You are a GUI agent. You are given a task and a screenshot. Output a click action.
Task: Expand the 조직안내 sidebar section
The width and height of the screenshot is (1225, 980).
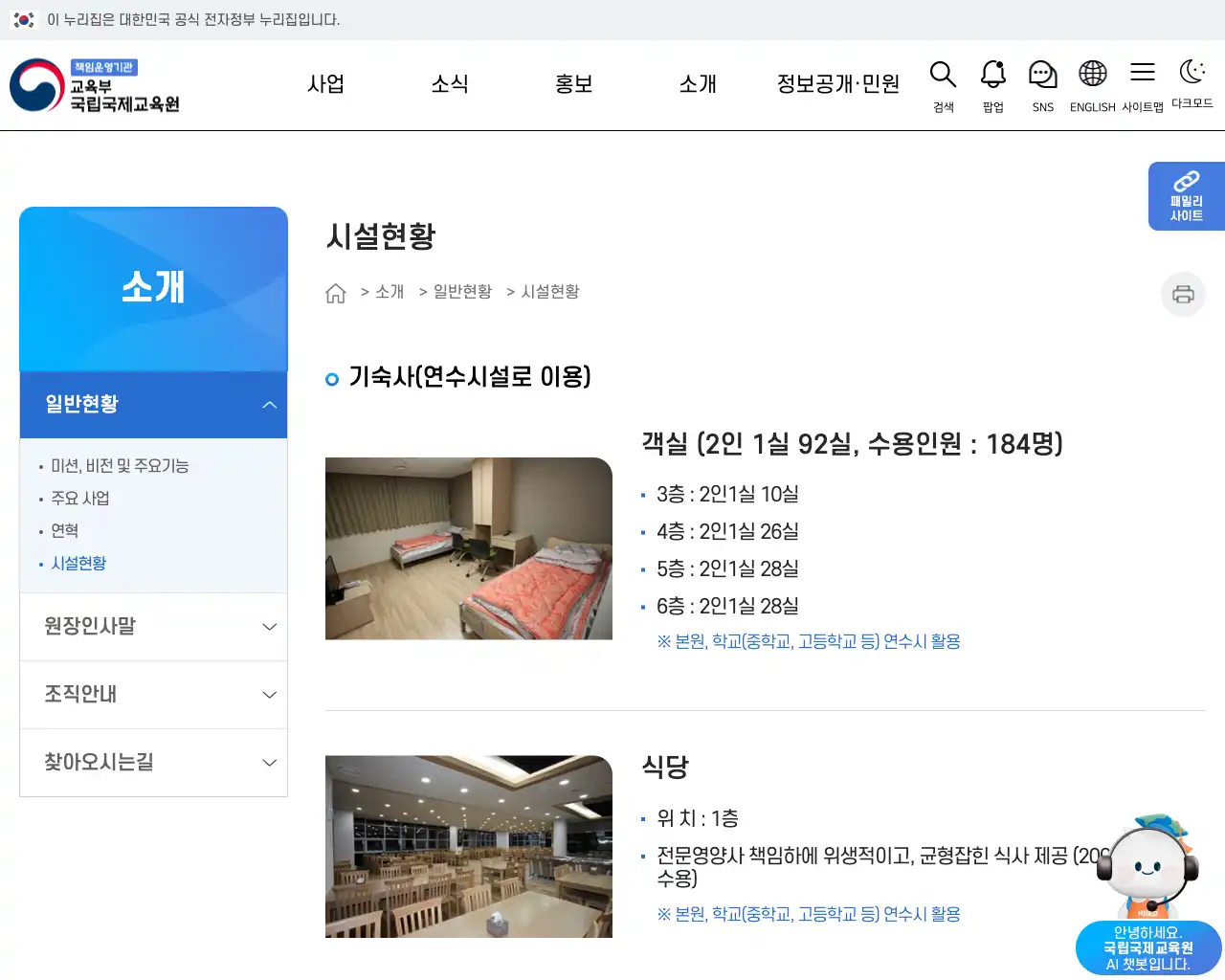(153, 695)
